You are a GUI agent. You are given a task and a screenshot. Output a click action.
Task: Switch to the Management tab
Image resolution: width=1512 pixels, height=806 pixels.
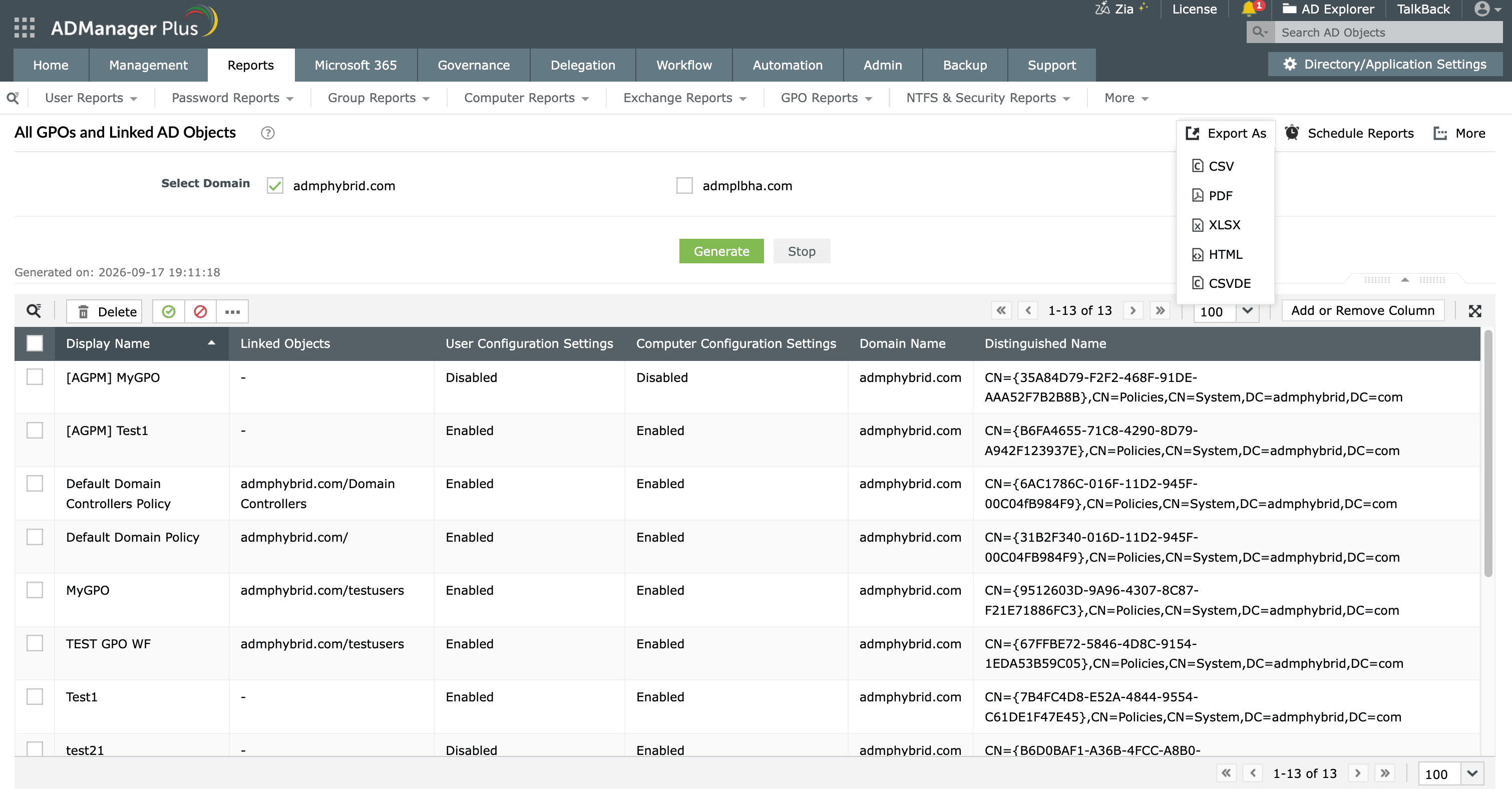(148, 65)
